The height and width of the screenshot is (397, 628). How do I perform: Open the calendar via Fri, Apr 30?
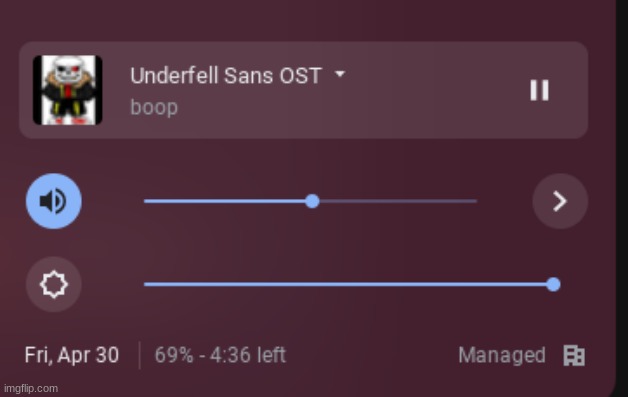[x=72, y=355]
